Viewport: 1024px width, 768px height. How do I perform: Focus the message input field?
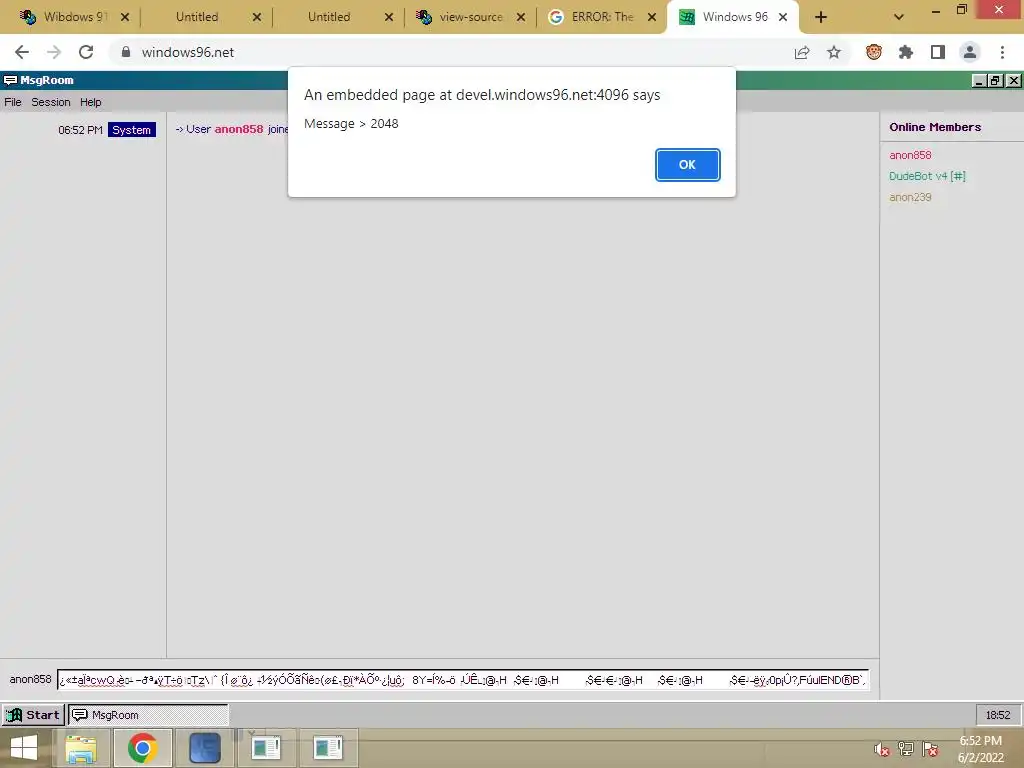click(x=463, y=680)
